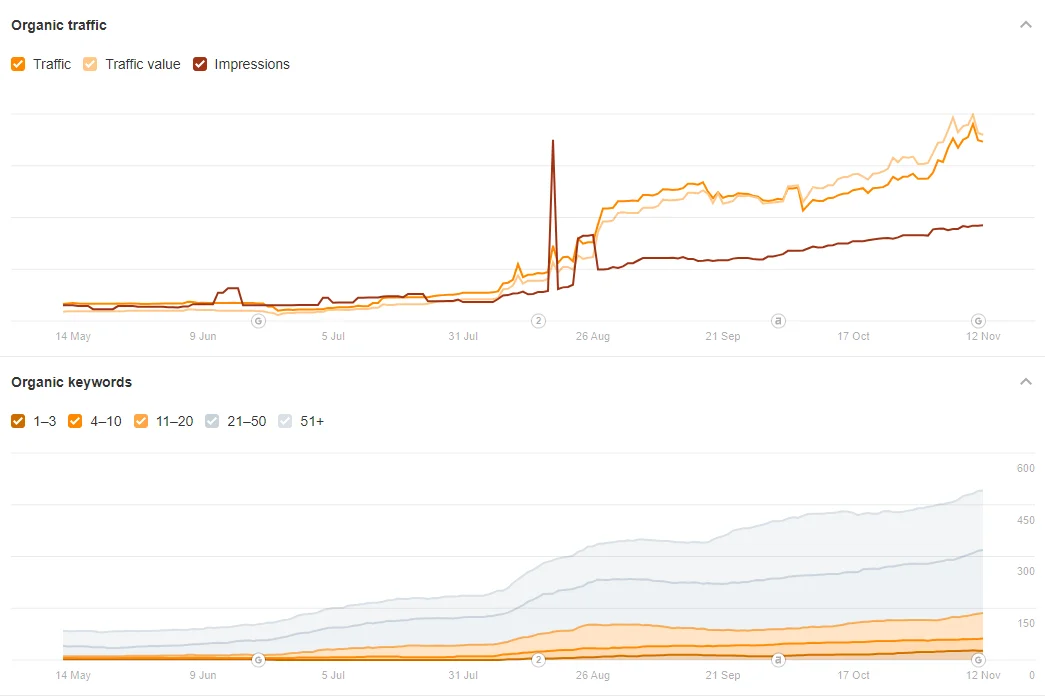Disable the 1–3 positions checkbox
1045x696 pixels.
[x=18, y=421]
